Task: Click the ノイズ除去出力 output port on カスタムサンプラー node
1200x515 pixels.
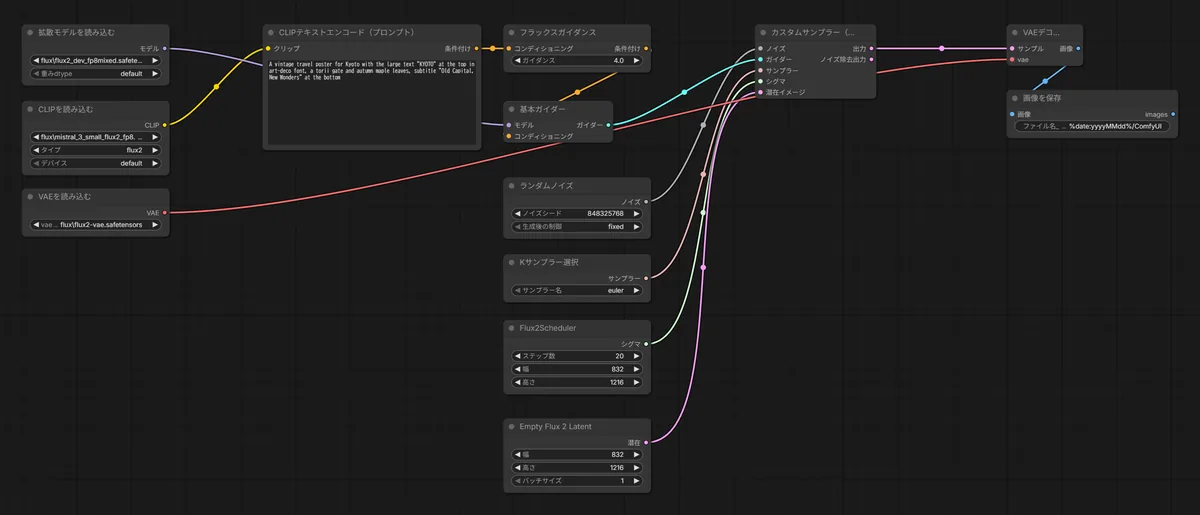Action: [x=872, y=59]
